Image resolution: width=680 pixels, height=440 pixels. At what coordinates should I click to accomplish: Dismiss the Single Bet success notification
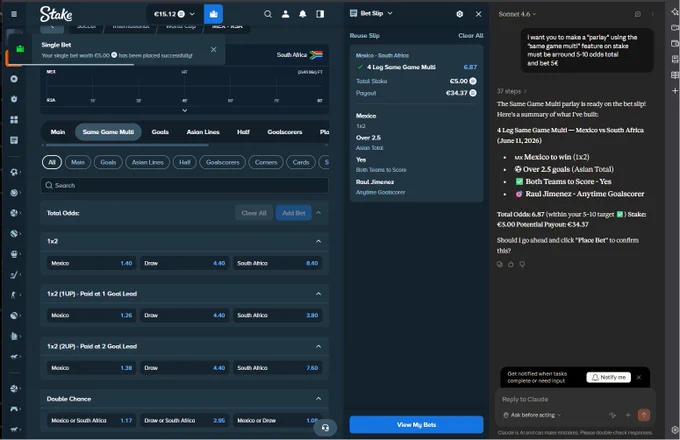pyautogui.click(x=213, y=49)
